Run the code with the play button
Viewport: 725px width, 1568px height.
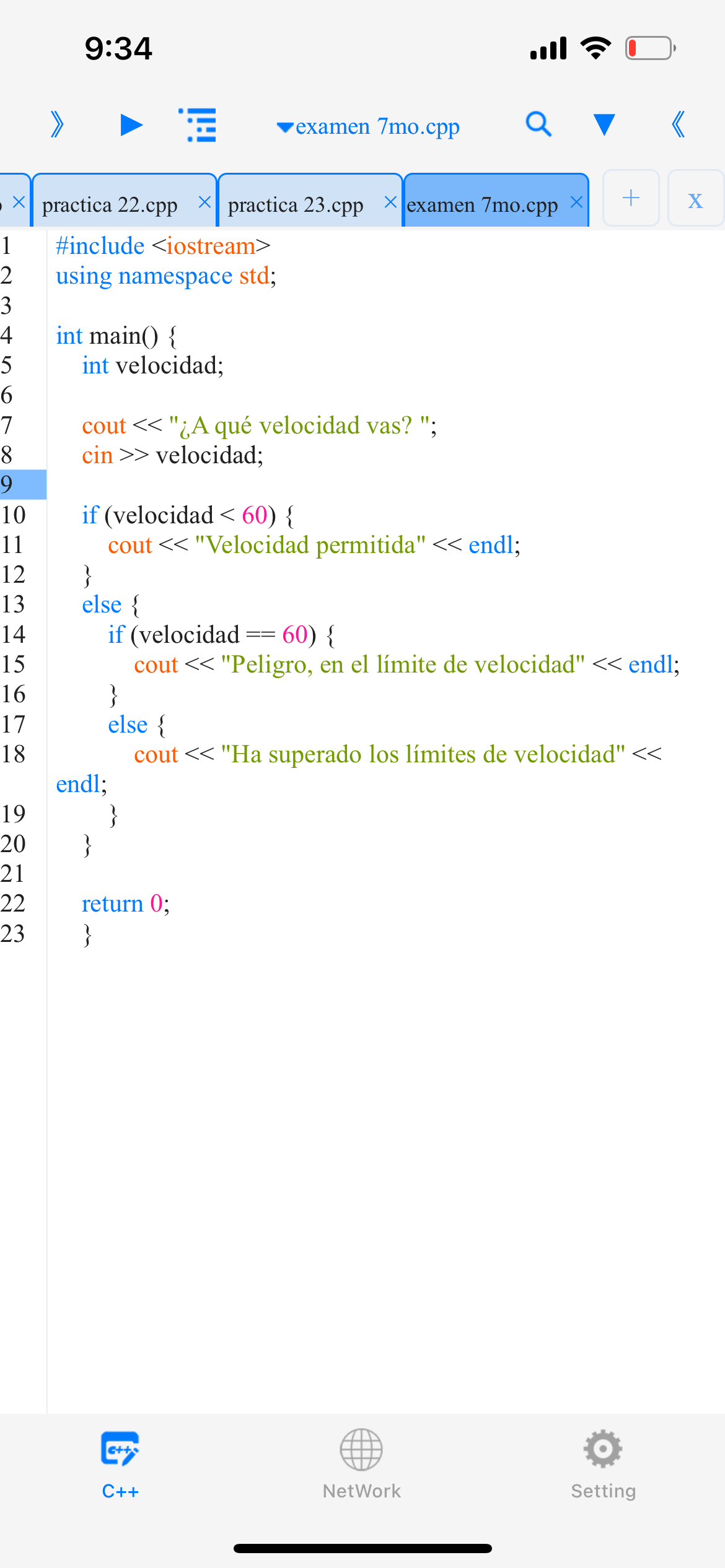131,125
